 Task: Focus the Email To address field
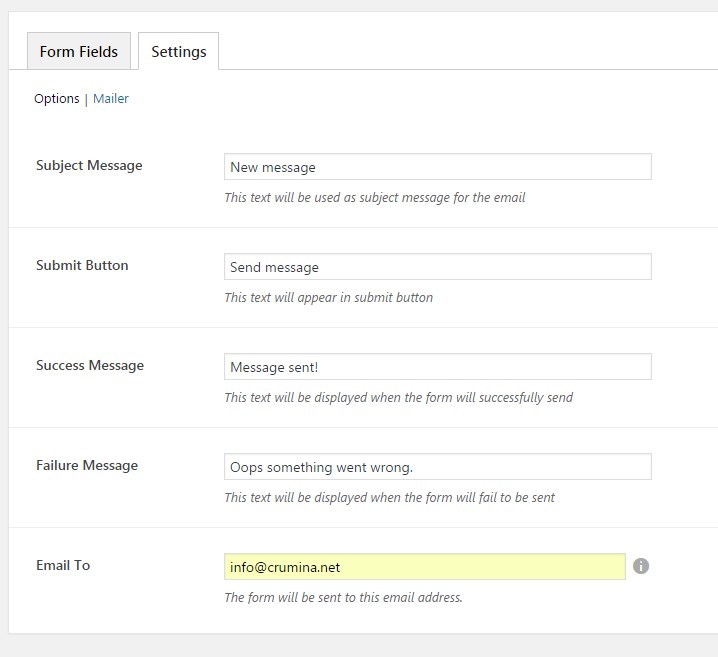[424, 567]
